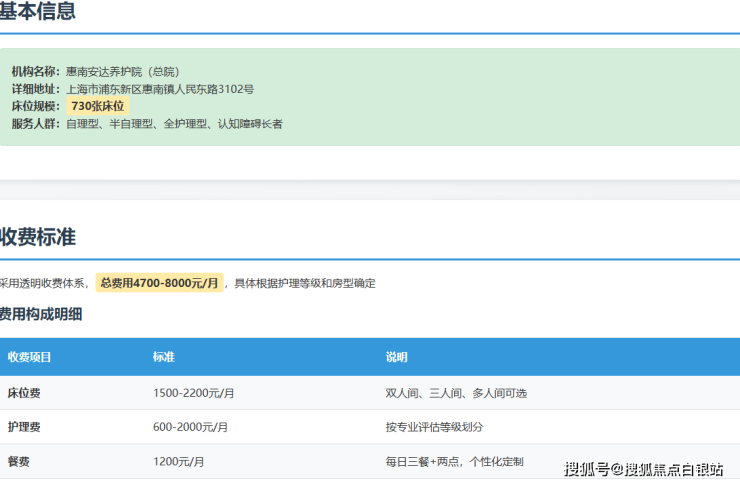Click the 基本信息 section heading
Screen dimensions: 740x485
click(x=37, y=13)
